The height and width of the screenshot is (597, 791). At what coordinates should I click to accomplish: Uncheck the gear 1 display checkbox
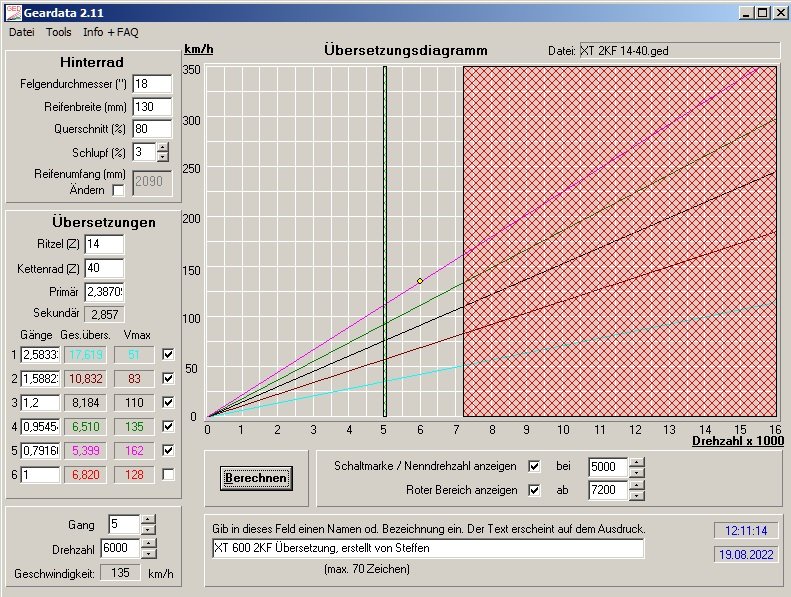(x=167, y=354)
